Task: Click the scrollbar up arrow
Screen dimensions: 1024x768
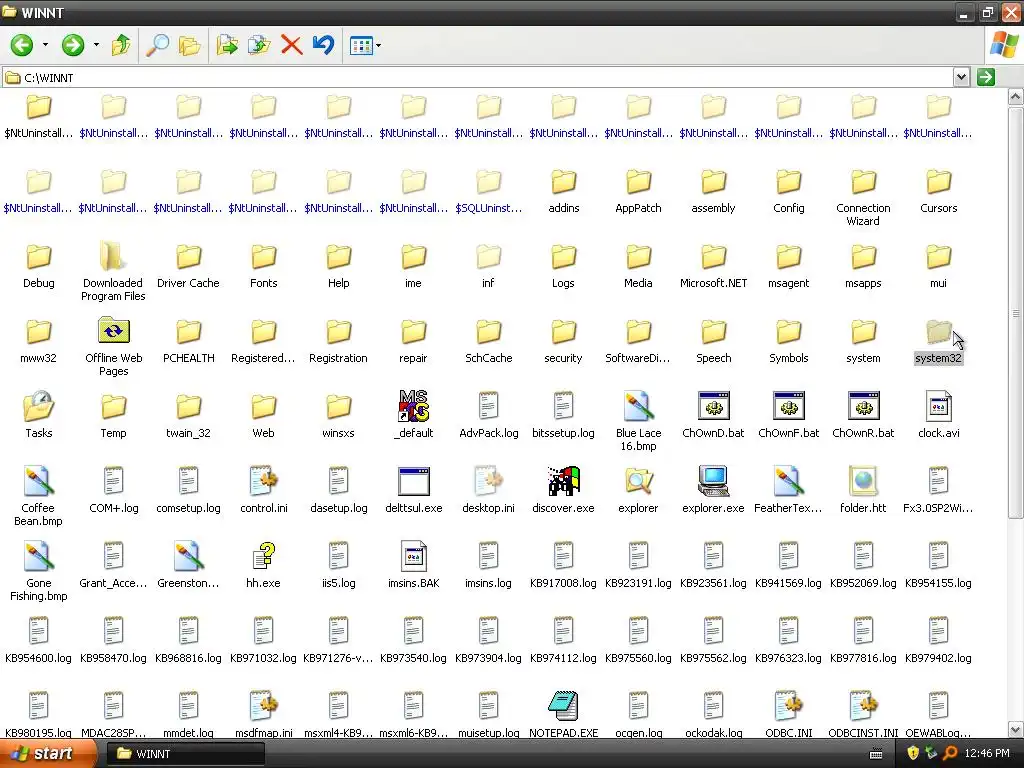Action: click(x=1015, y=98)
